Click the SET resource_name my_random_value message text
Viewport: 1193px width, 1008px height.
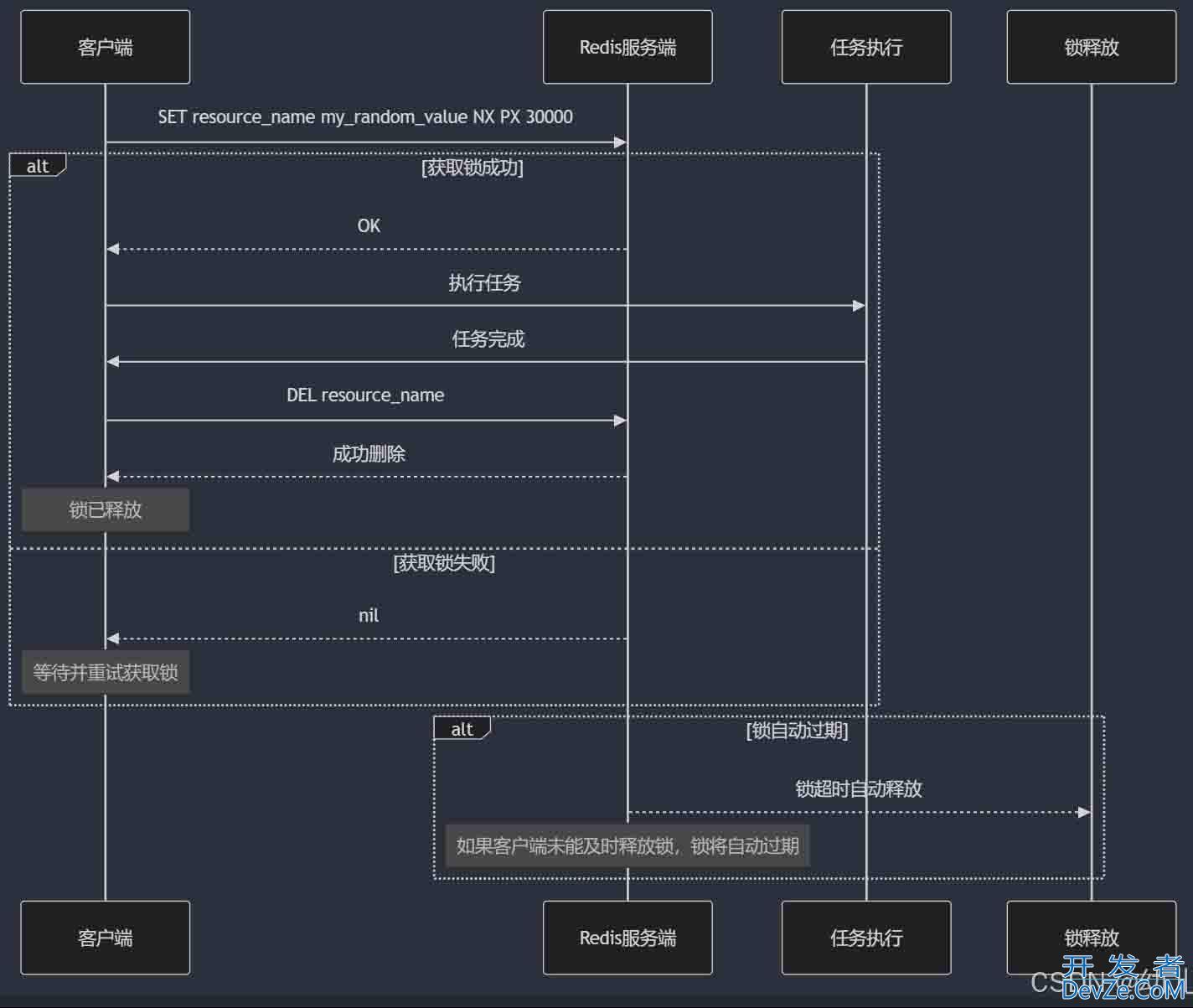pyautogui.click(x=365, y=116)
